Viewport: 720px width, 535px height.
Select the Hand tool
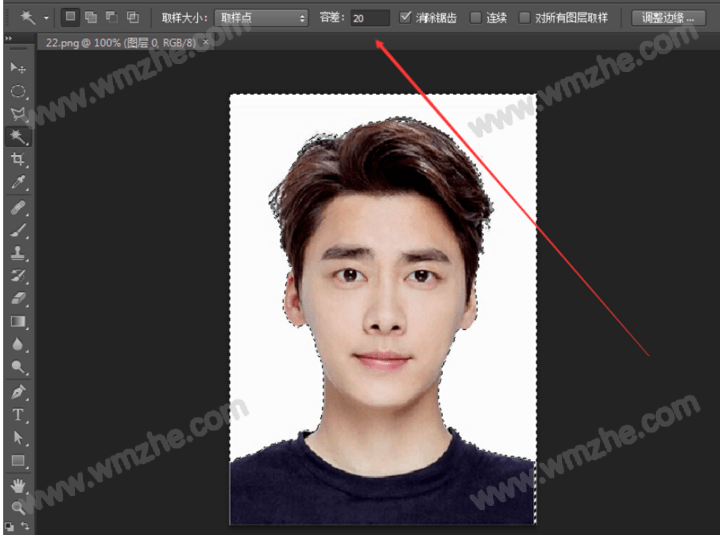18,484
